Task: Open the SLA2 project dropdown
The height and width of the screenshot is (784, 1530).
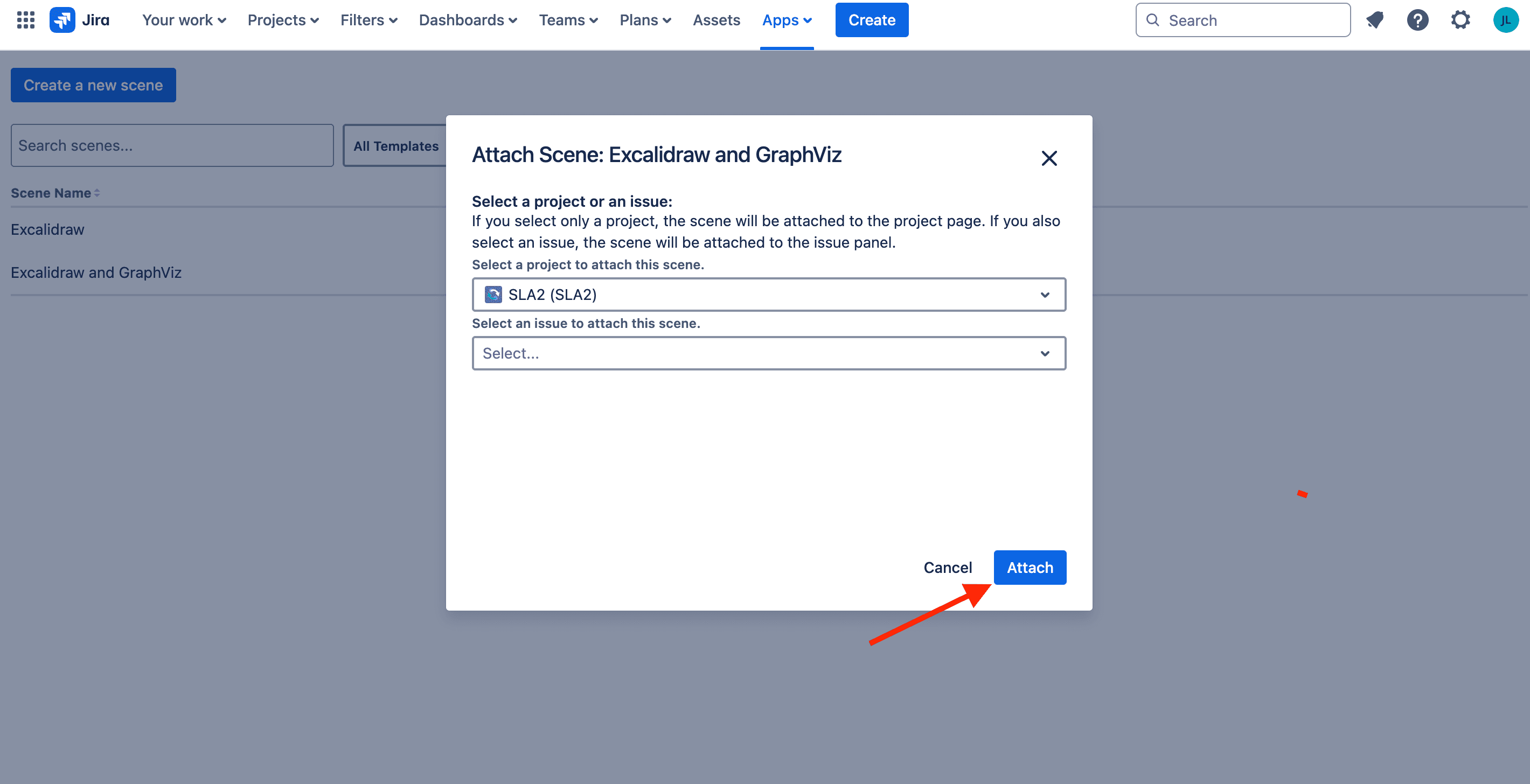Action: click(x=769, y=295)
